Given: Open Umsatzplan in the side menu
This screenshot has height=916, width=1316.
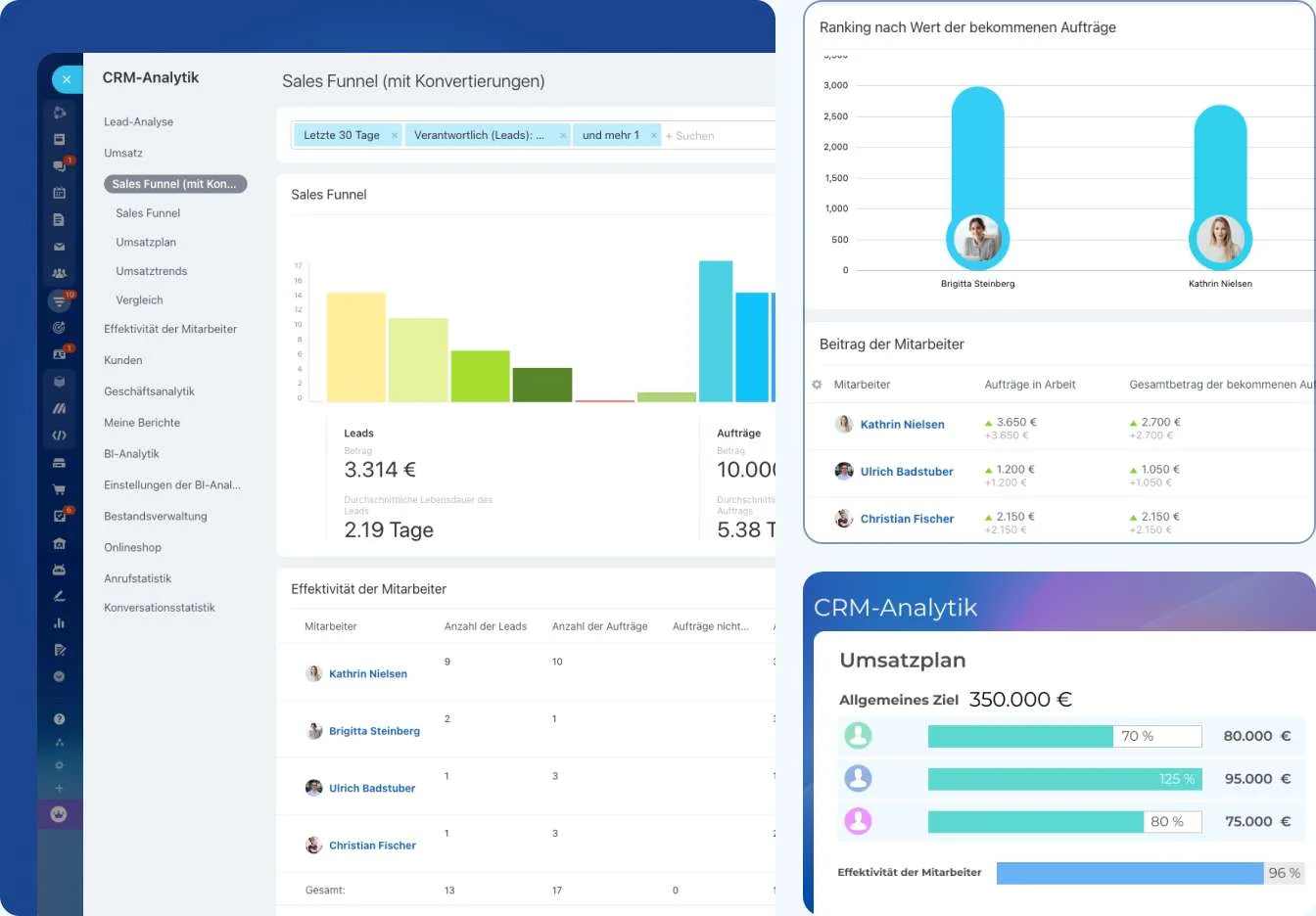Looking at the screenshot, I should pyautogui.click(x=146, y=243).
